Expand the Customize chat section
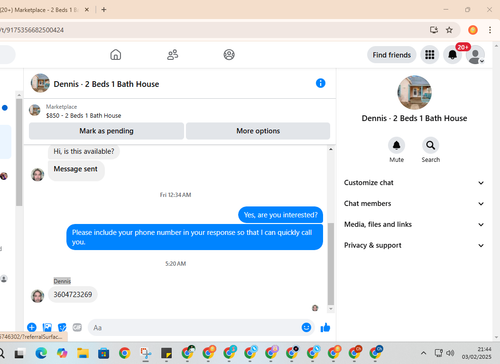Viewport: 500px width, 364px height. click(x=414, y=183)
